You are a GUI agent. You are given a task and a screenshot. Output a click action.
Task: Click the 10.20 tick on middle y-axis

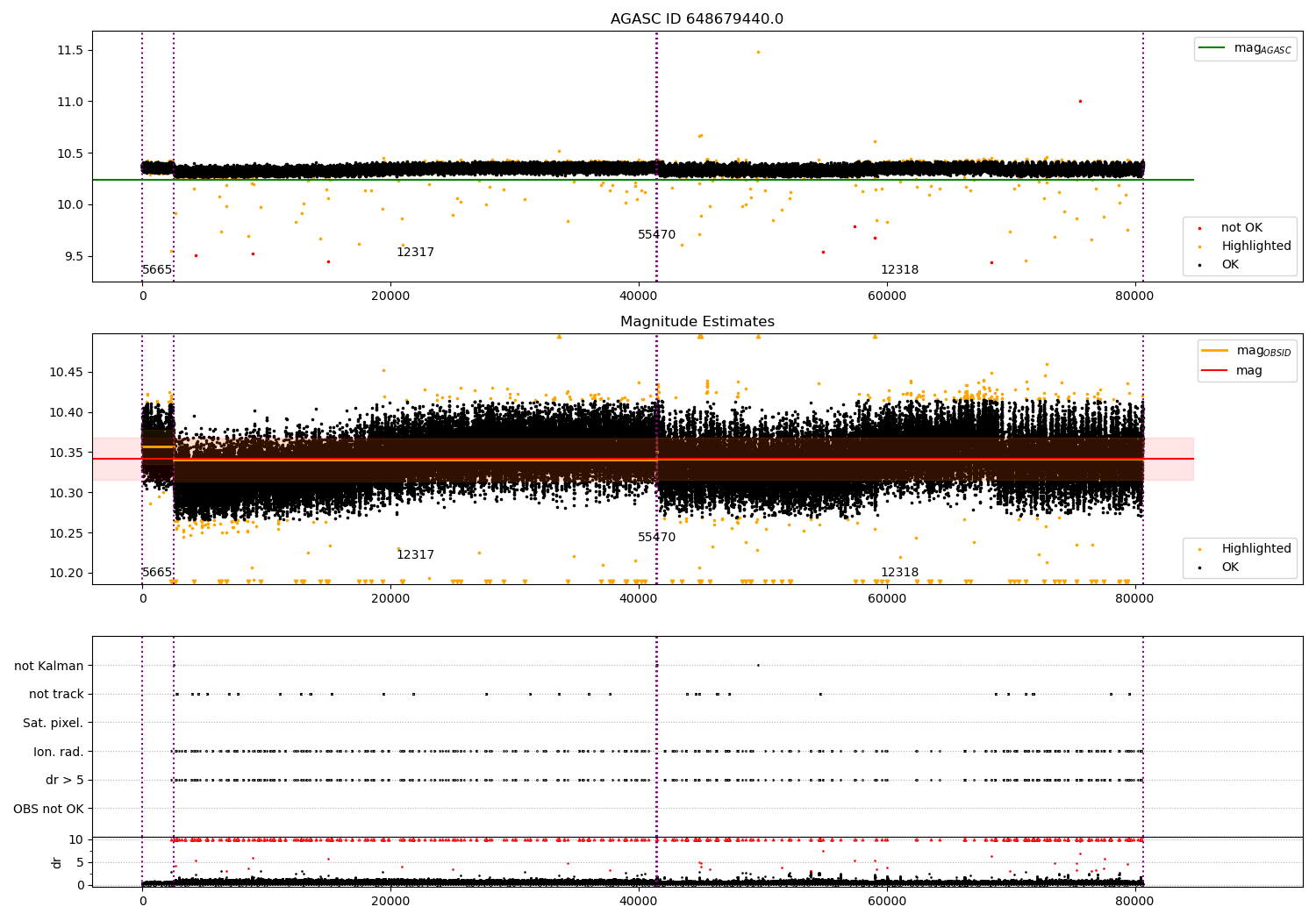67,574
